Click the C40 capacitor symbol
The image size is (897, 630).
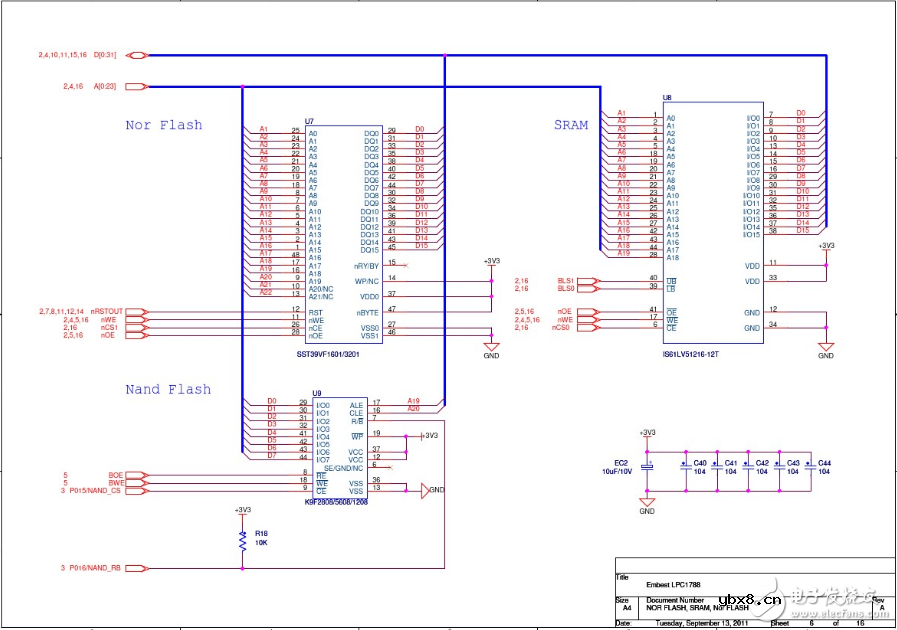pyautogui.click(x=686, y=465)
